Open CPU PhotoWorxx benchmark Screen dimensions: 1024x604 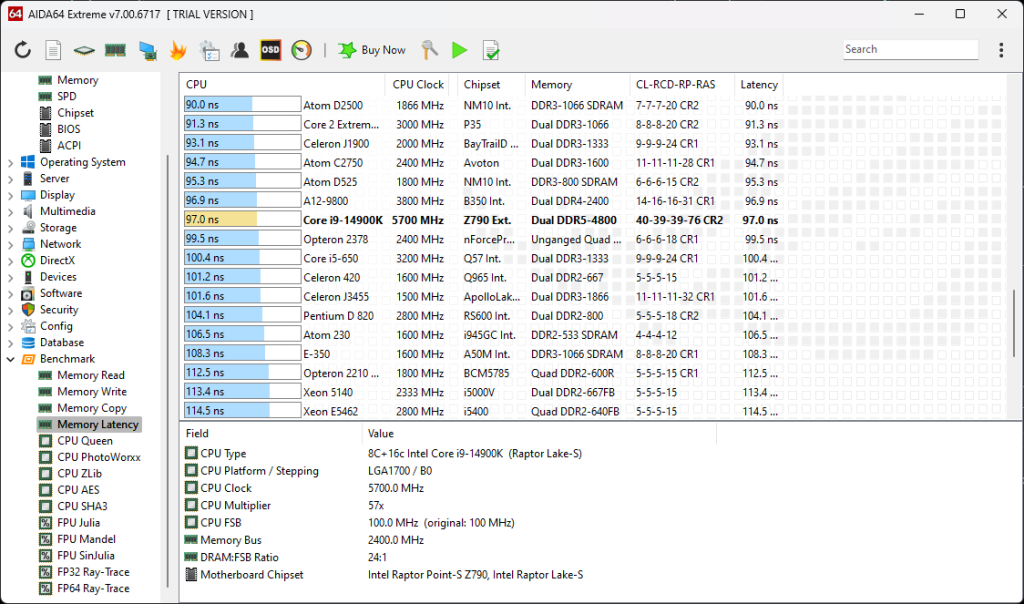tap(99, 457)
